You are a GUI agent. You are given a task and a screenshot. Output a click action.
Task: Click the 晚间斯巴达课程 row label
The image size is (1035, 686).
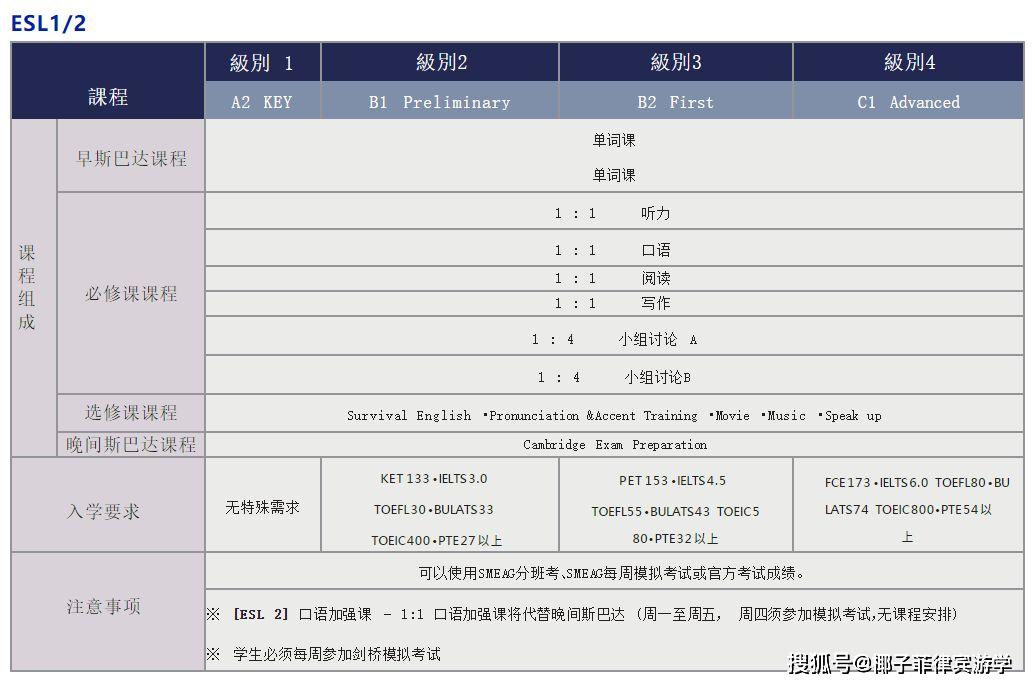[131, 444]
